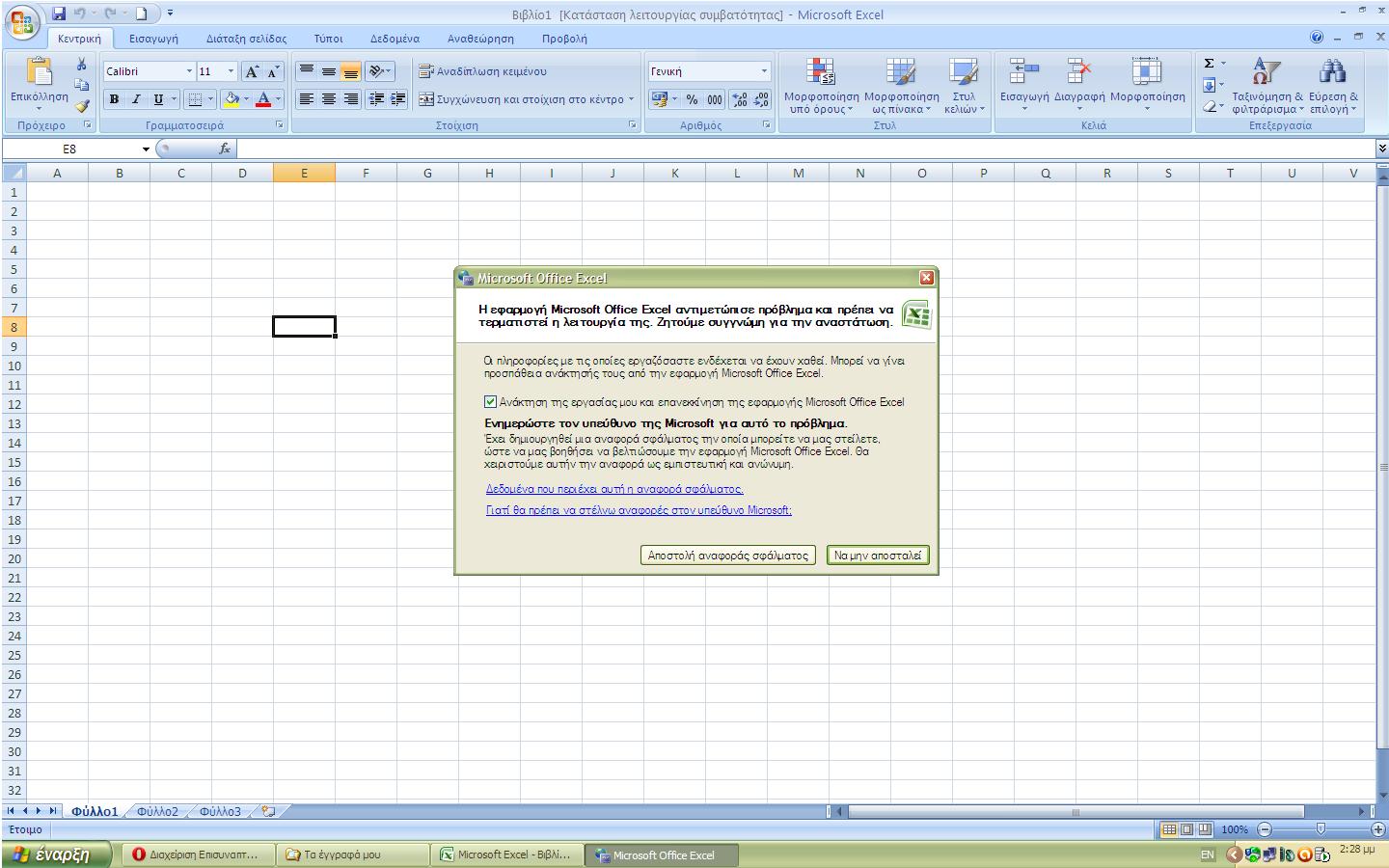The image size is (1389, 868).
Task: Apply the comma style (000) number format
Action: tap(715, 99)
